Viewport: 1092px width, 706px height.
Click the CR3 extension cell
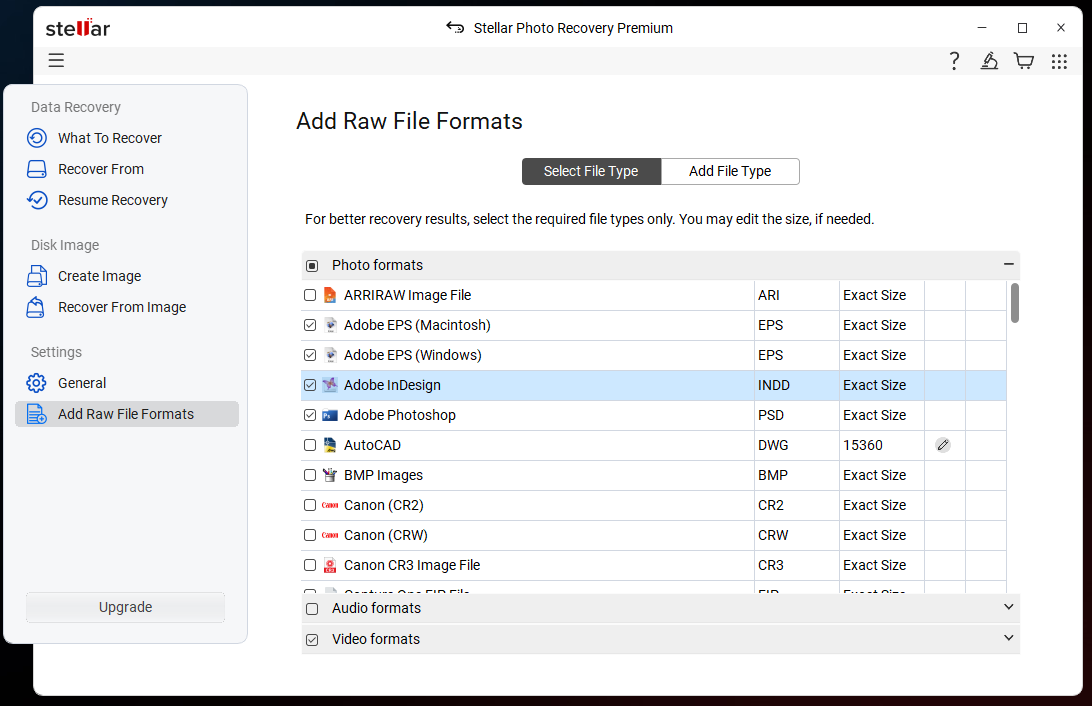(797, 565)
